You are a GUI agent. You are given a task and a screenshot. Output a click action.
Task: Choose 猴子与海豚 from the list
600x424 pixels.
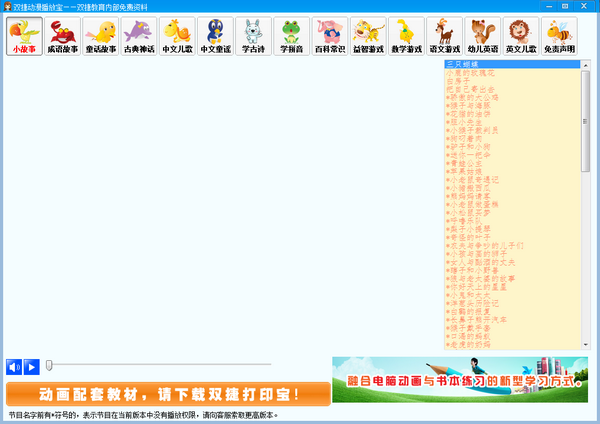tap(512, 106)
